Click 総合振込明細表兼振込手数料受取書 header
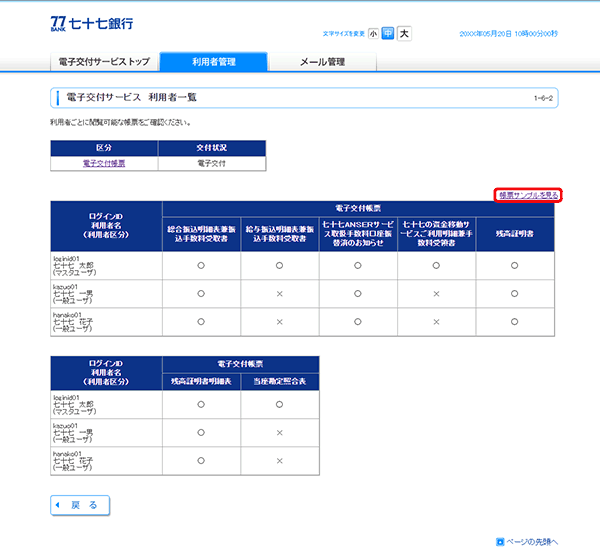The image size is (600, 553). pyautogui.click(x=201, y=234)
